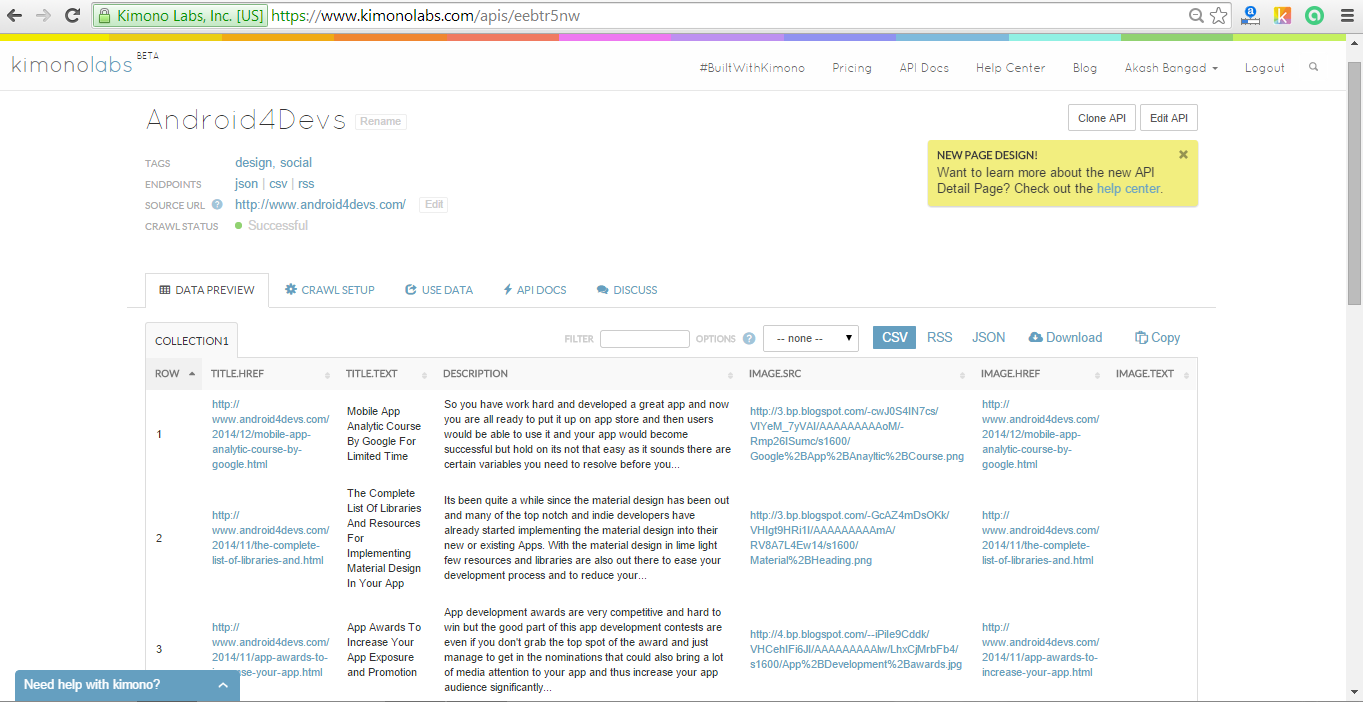
Task: Open the blue 'a' browser extension
Action: pos(1250,15)
